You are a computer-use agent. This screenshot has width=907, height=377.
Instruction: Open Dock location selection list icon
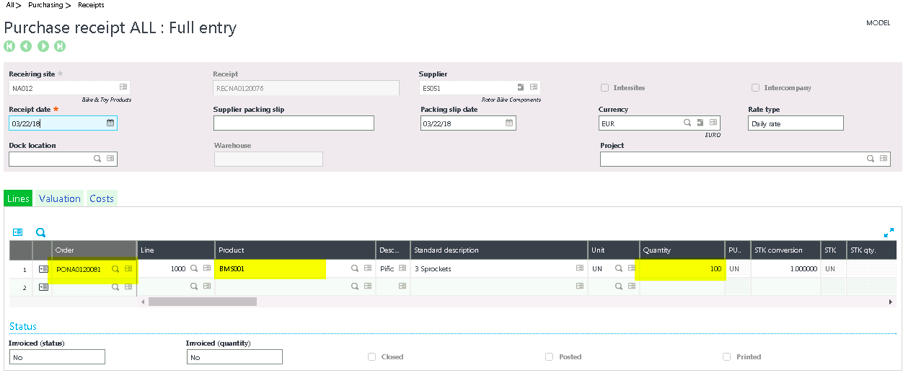tap(110, 158)
